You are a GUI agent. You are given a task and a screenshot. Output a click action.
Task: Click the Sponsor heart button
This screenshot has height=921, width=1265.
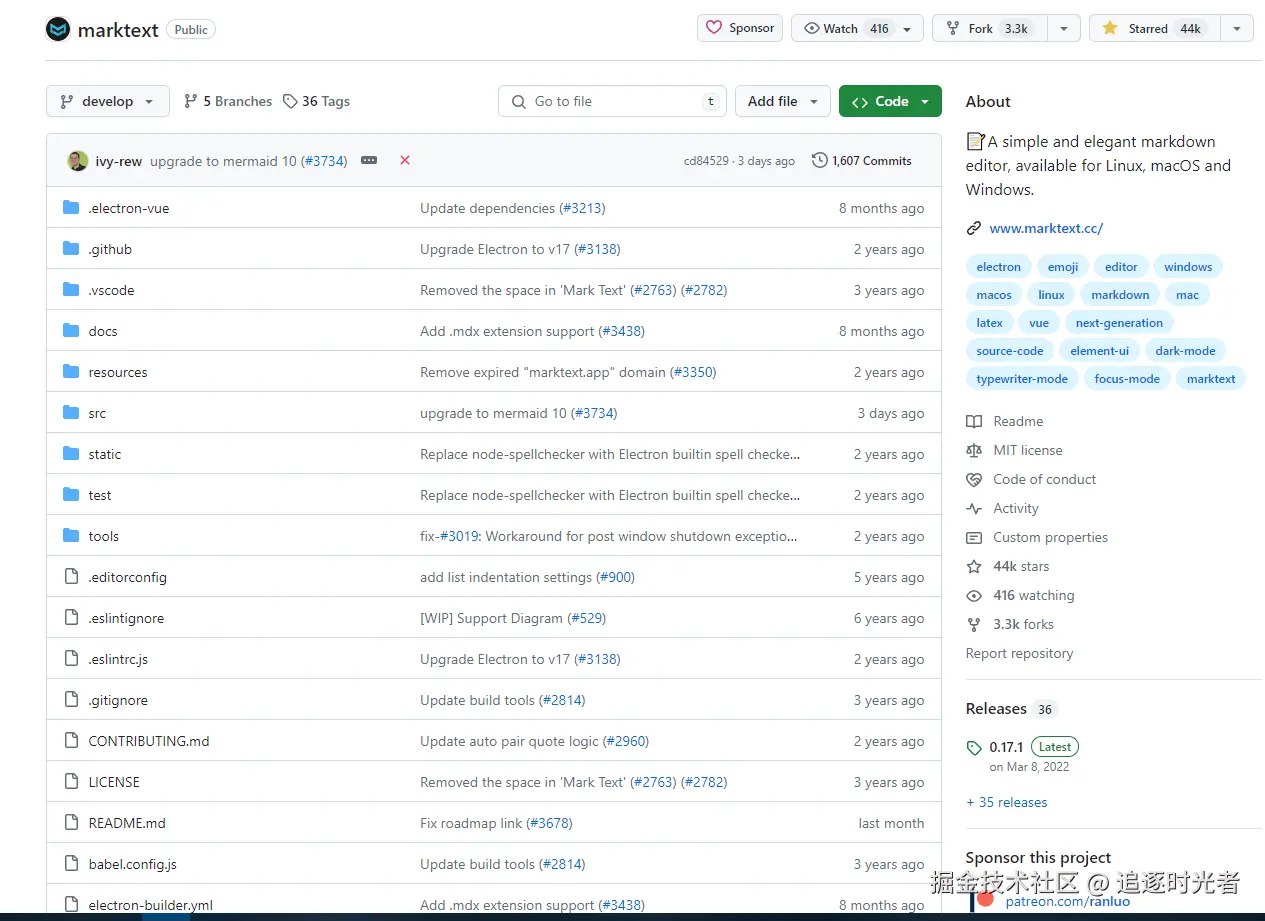click(740, 28)
